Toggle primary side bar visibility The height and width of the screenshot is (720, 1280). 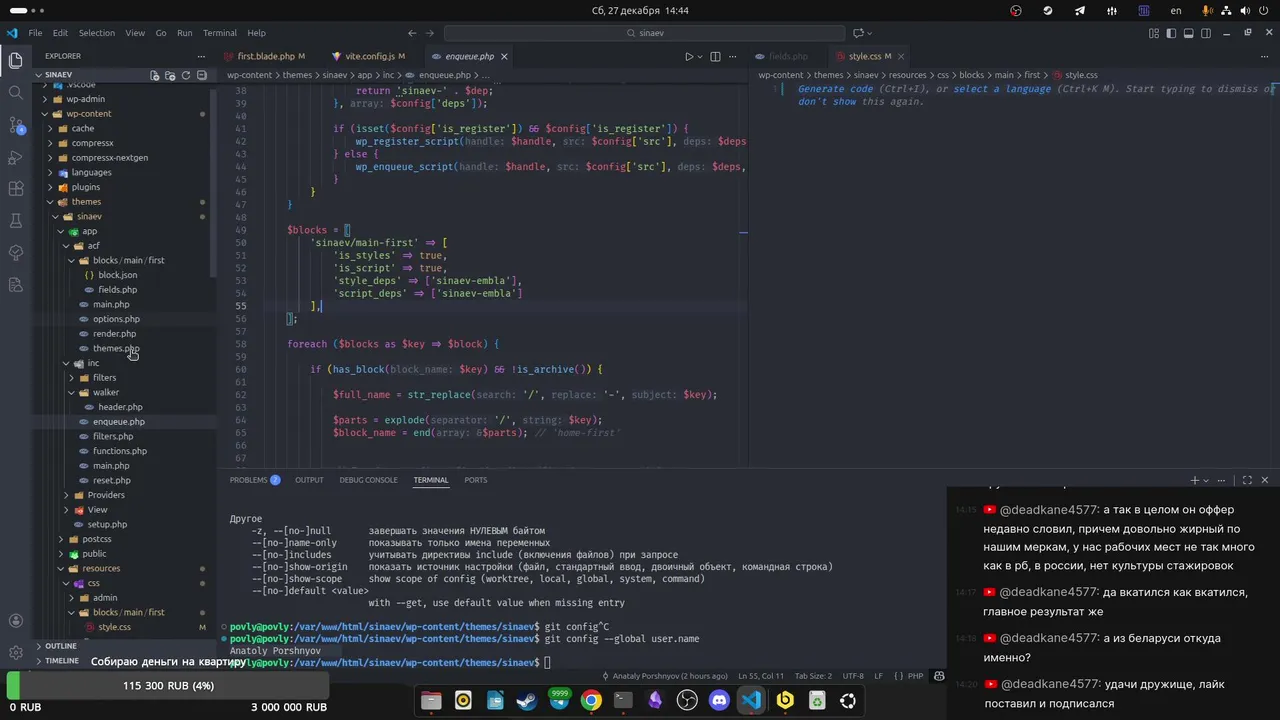(x=1171, y=33)
